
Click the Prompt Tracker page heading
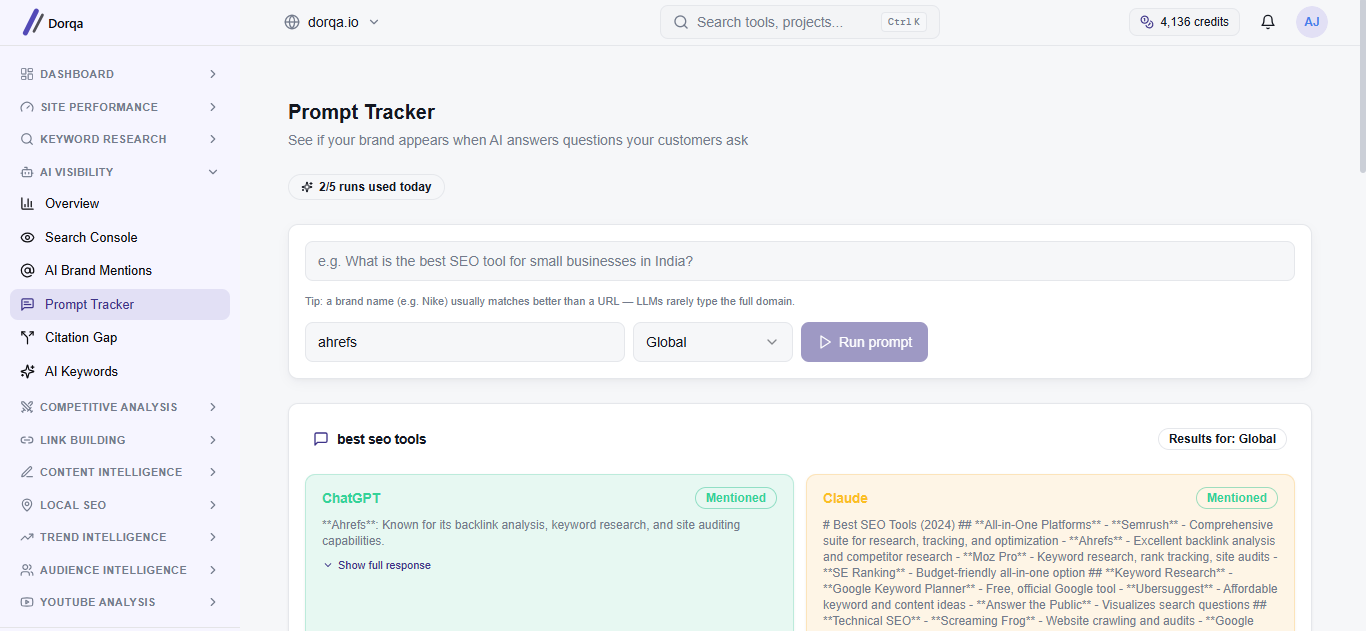(361, 112)
